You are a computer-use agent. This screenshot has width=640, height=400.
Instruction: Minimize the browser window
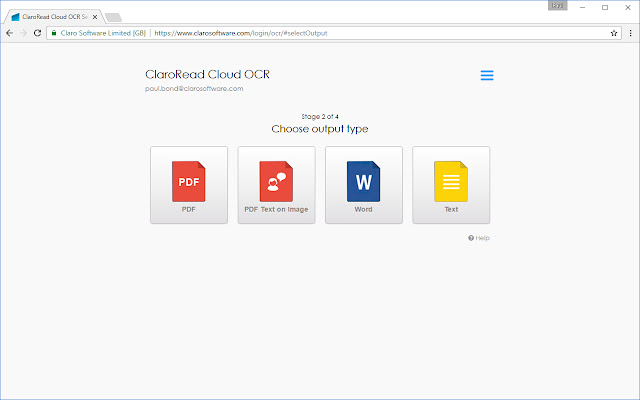click(x=582, y=7)
